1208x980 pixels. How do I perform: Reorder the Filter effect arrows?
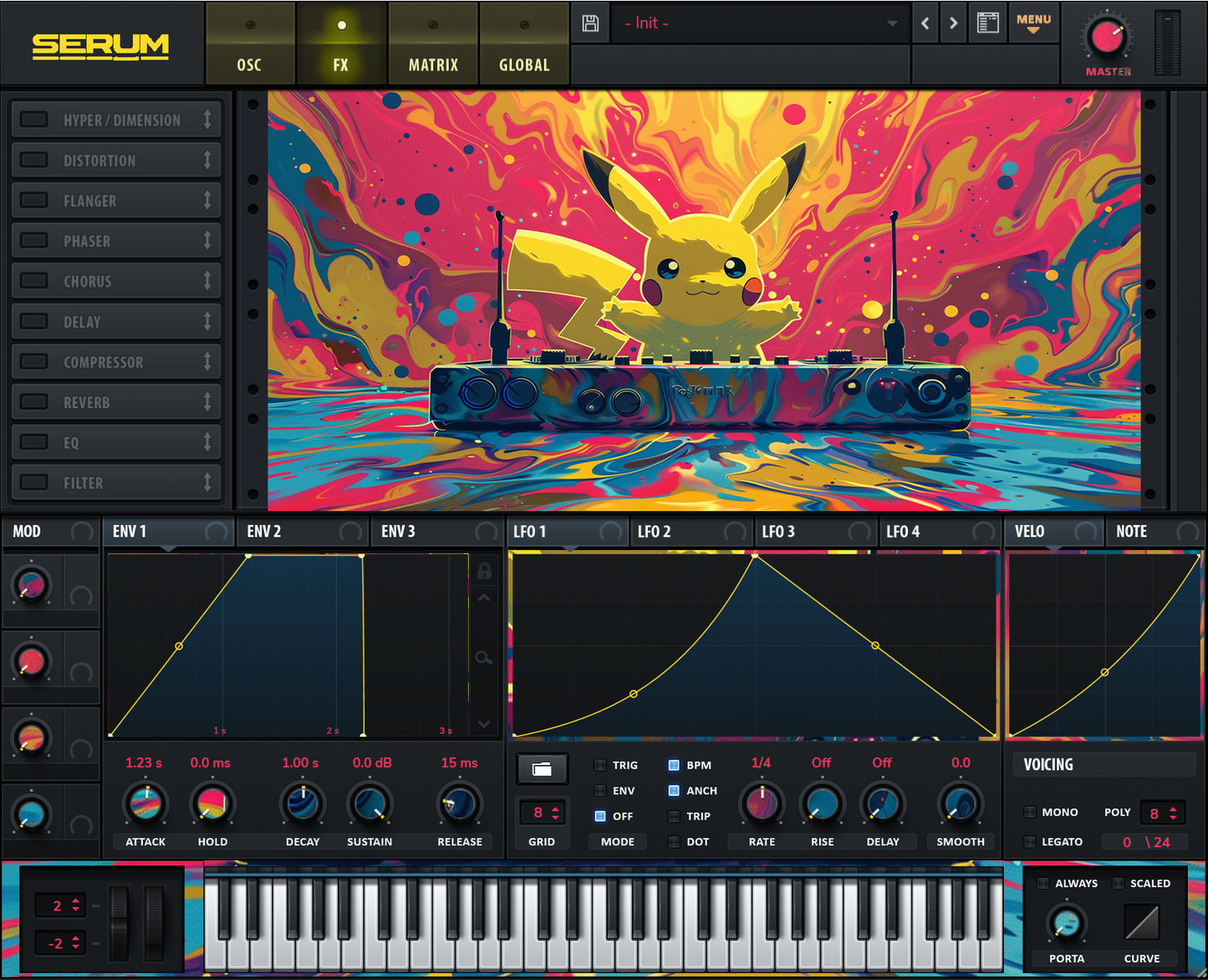click(207, 482)
